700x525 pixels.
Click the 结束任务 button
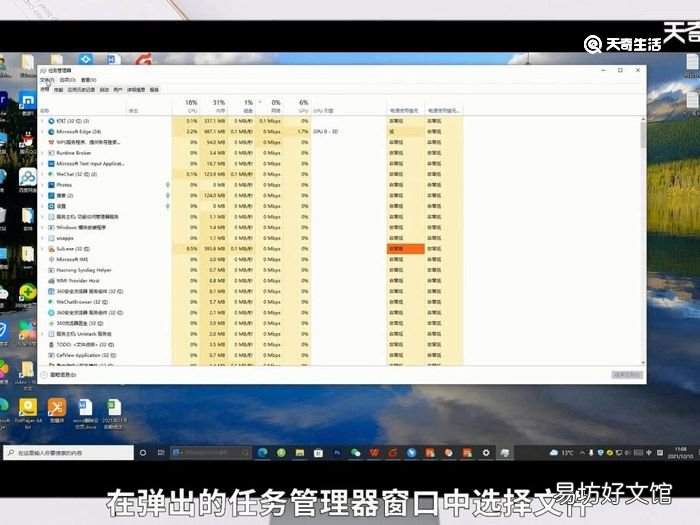pos(627,375)
